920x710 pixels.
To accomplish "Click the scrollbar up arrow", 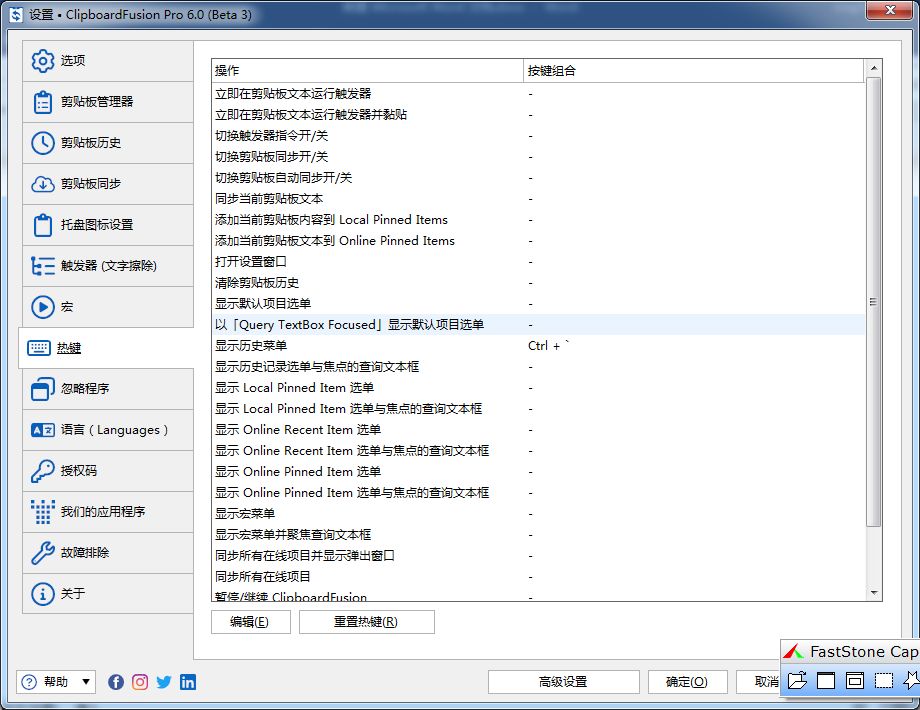I will 874,68.
